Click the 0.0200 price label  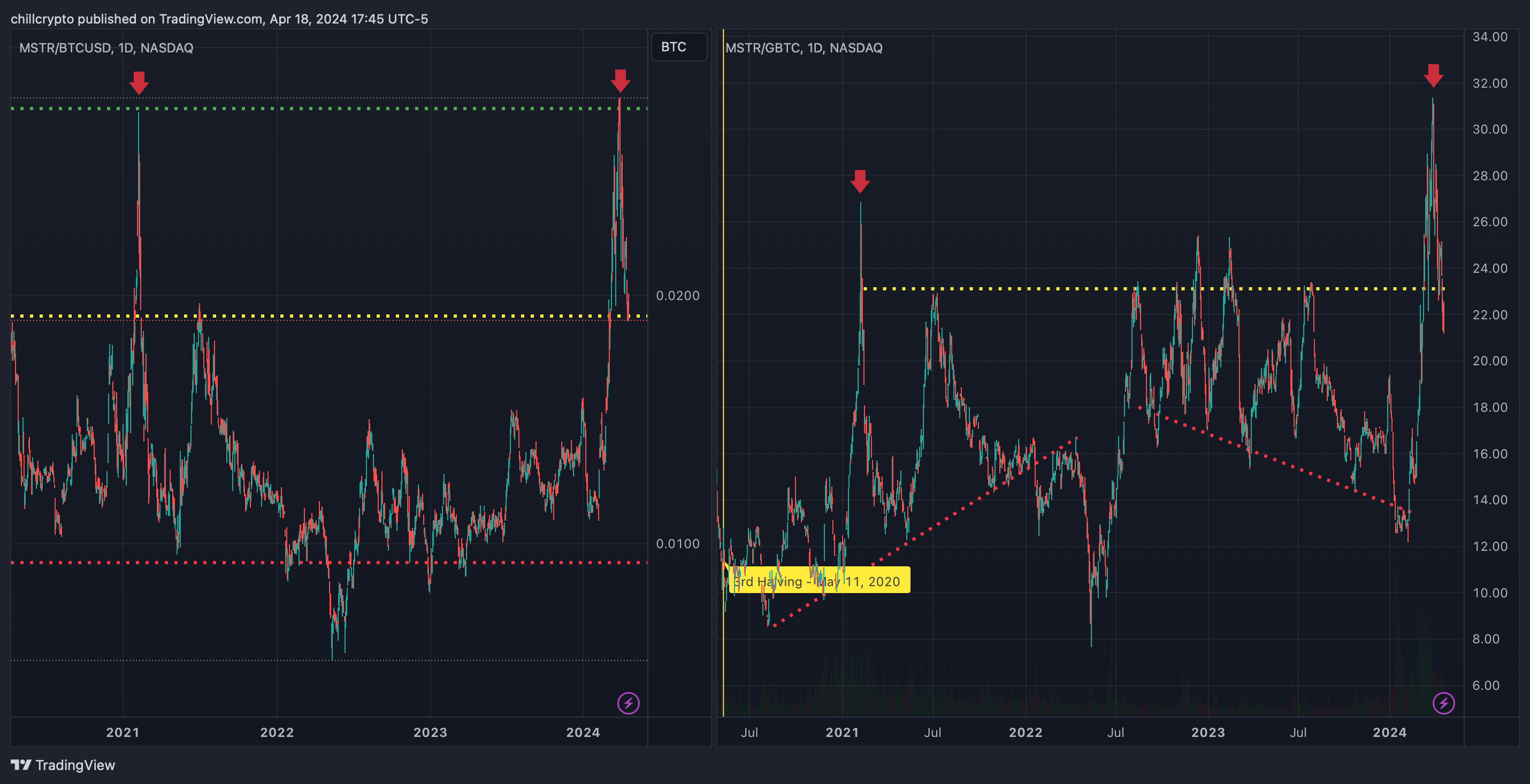[x=678, y=296]
